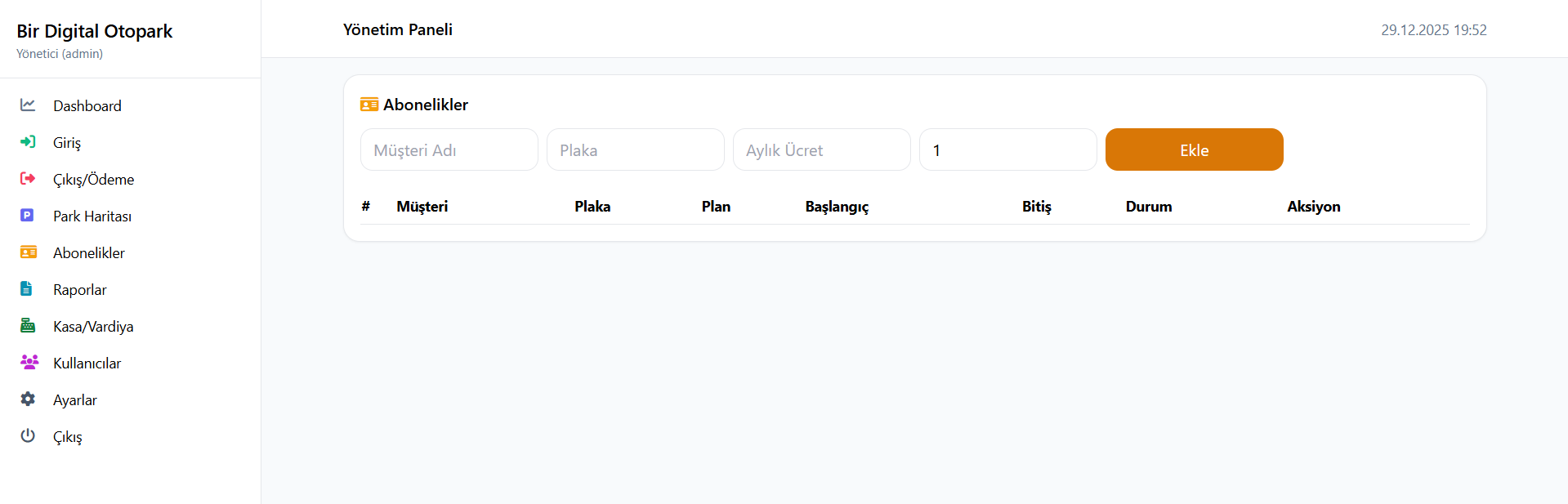This screenshot has width=1568, height=504.
Task: Click the month count field showing 1
Action: (1007, 150)
